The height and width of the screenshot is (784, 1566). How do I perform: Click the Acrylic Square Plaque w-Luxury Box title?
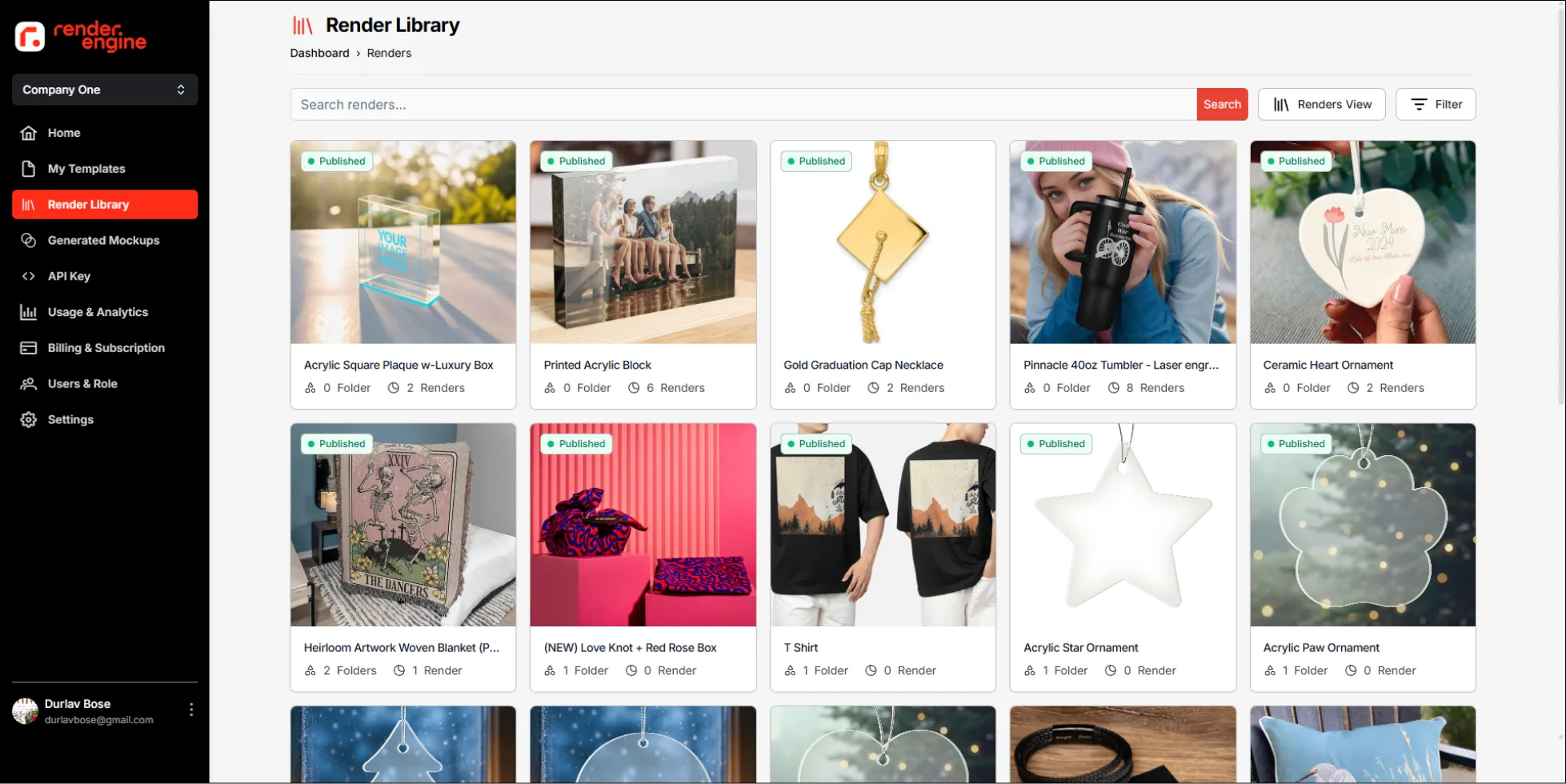pos(399,365)
